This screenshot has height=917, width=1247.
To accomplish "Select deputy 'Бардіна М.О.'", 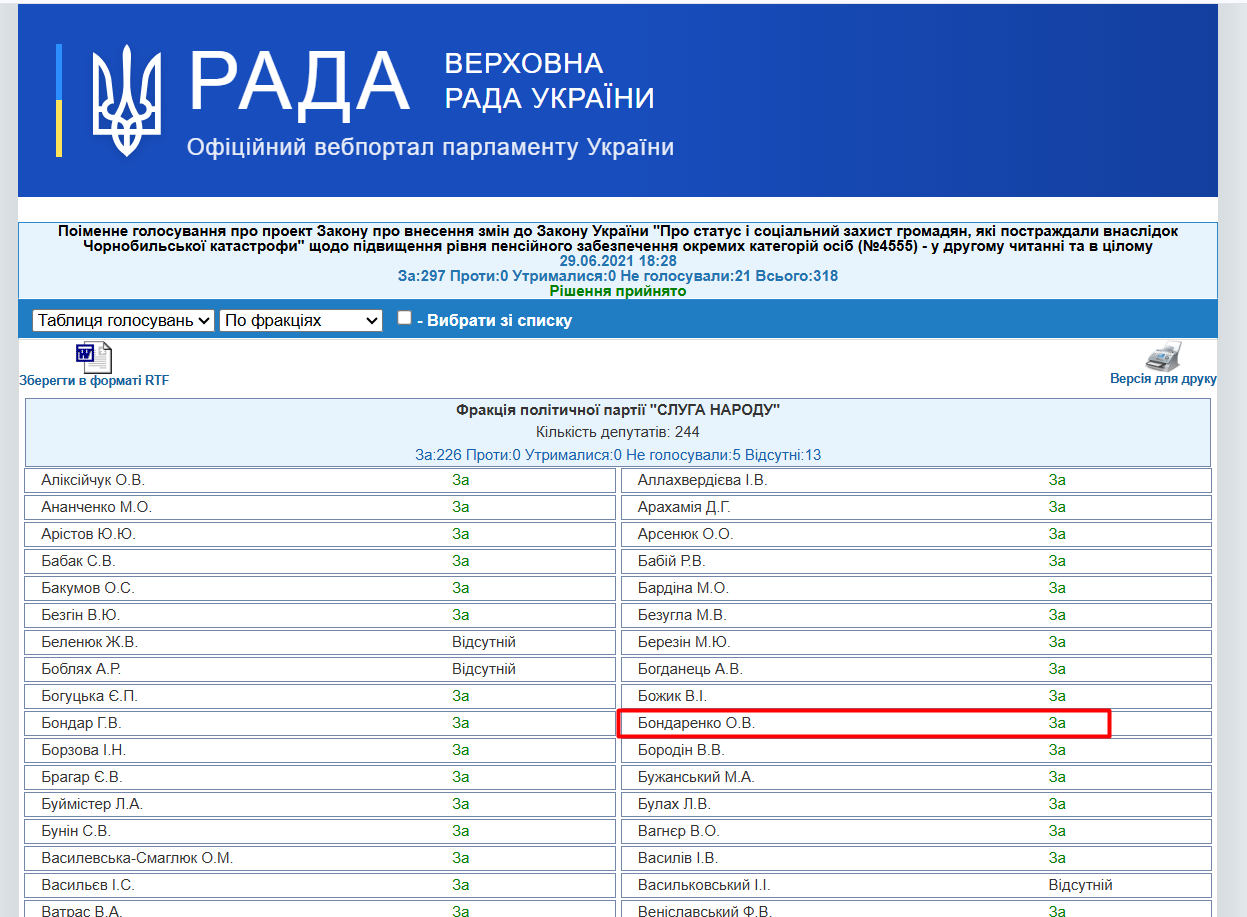I will tap(684, 588).
